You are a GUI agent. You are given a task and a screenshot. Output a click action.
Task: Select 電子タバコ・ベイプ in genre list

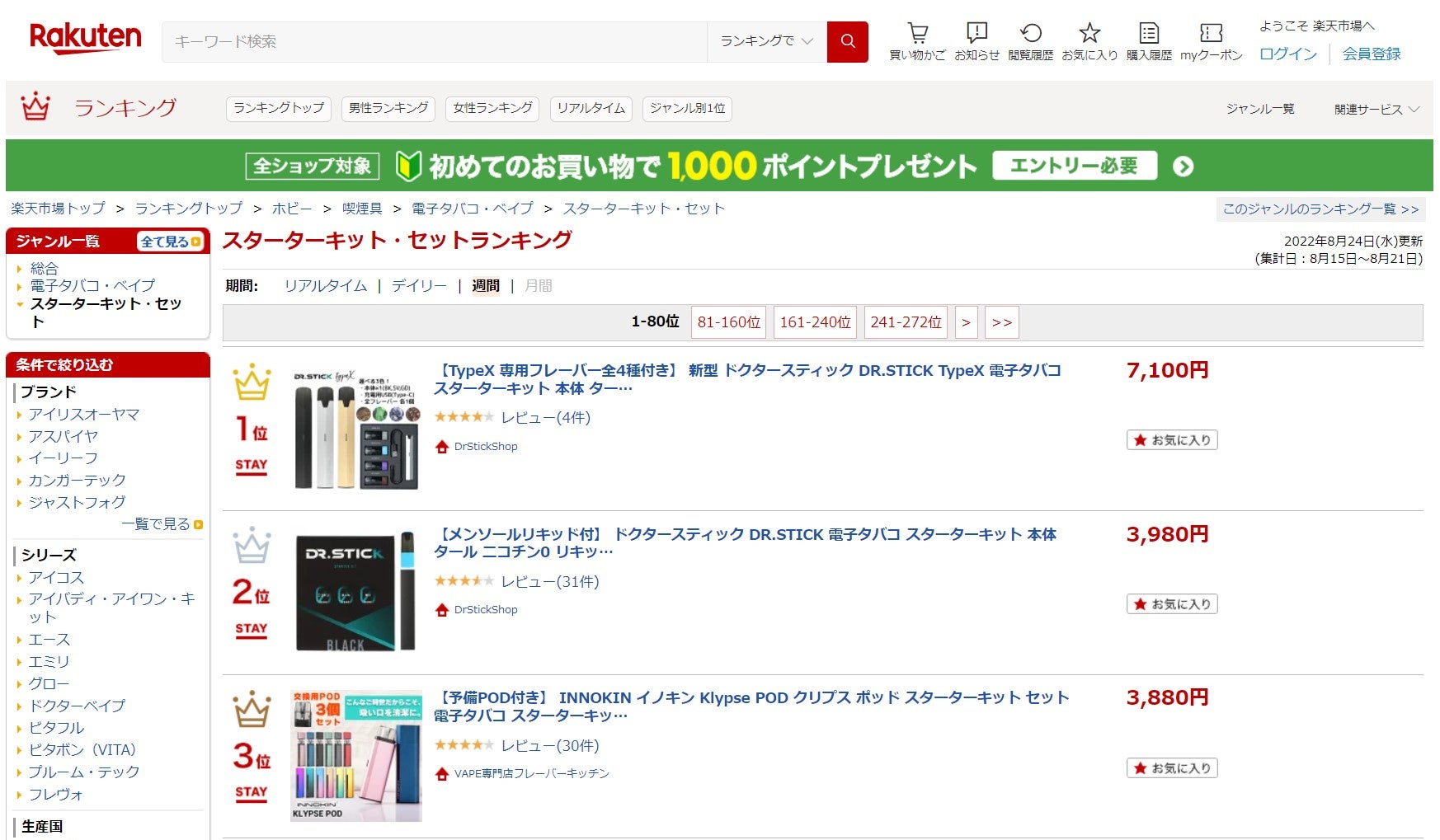click(x=92, y=286)
